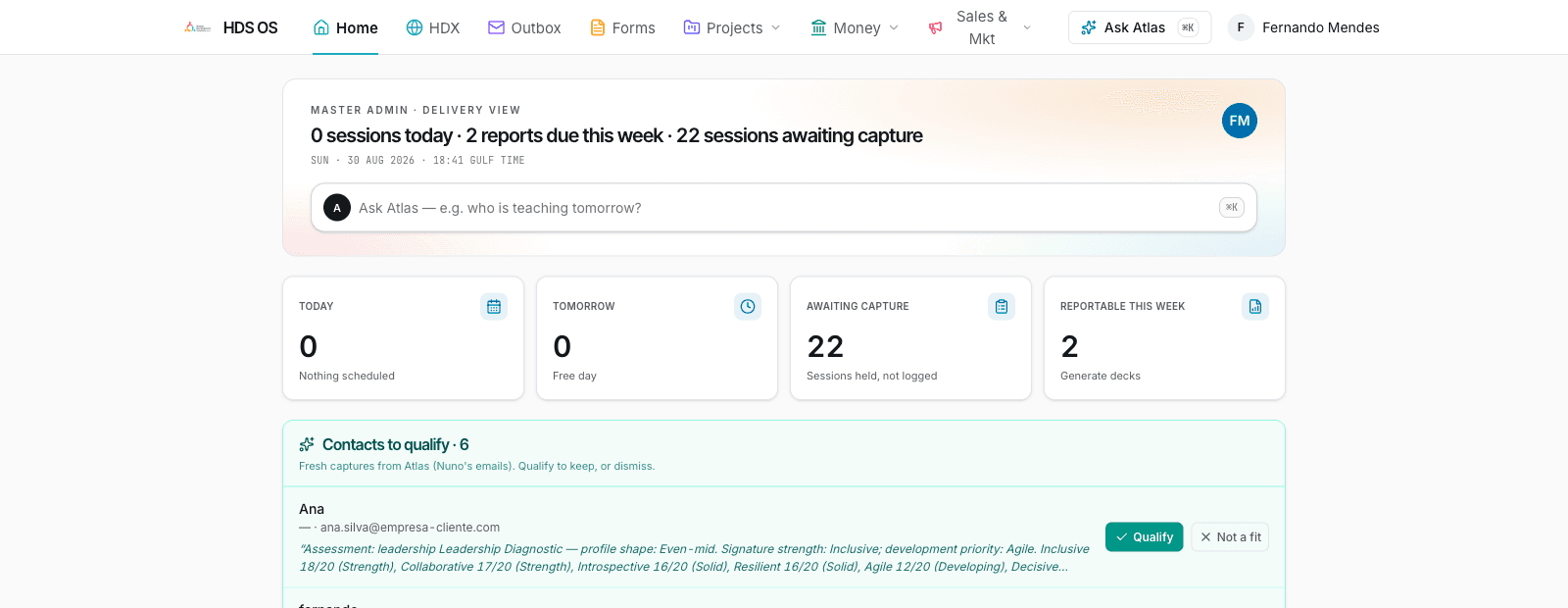Image resolution: width=1568 pixels, height=608 pixels.
Task: Click the HDX globe icon
Action: (415, 27)
